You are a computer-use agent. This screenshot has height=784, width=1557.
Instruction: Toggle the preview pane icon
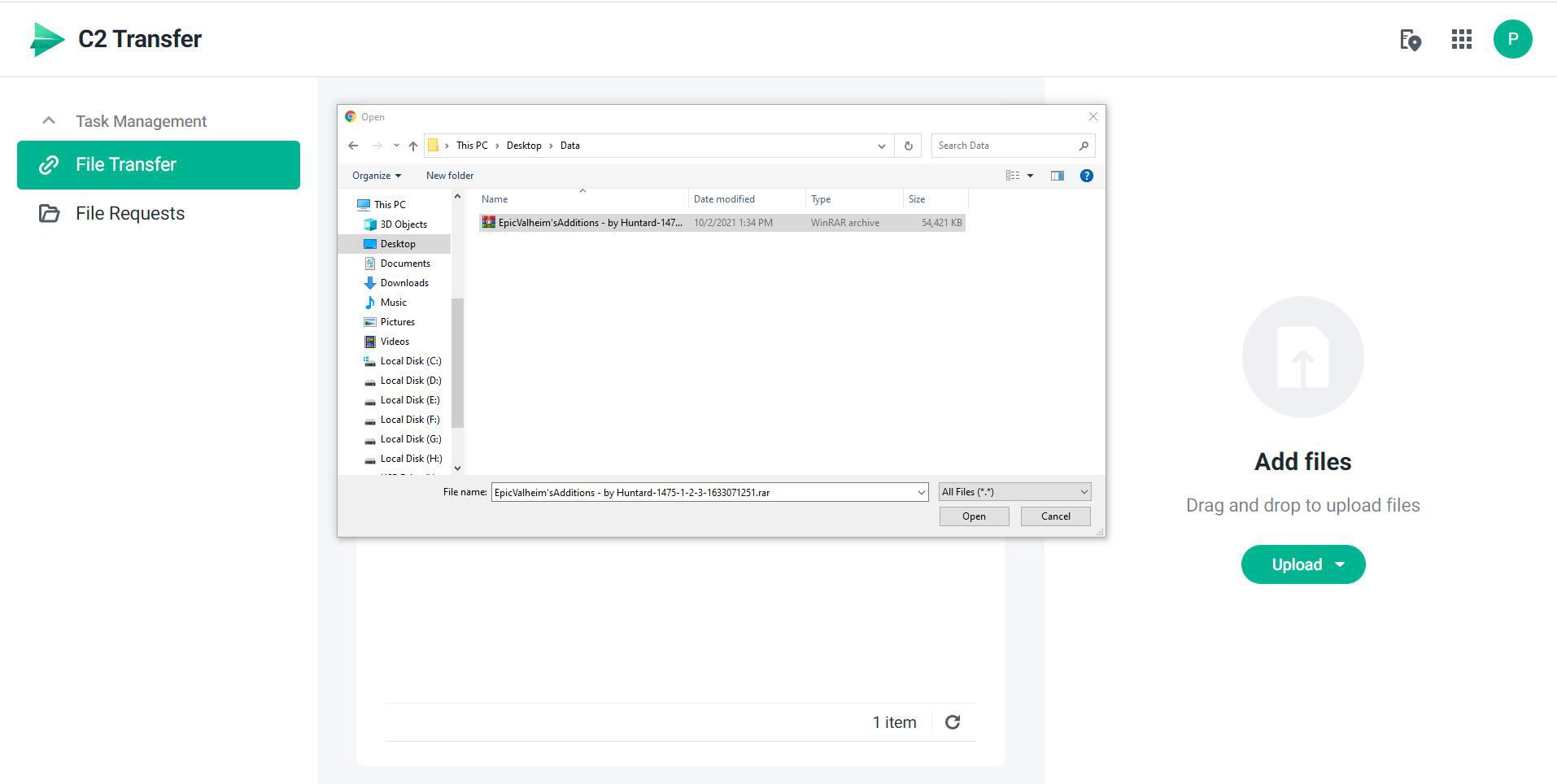(x=1057, y=176)
